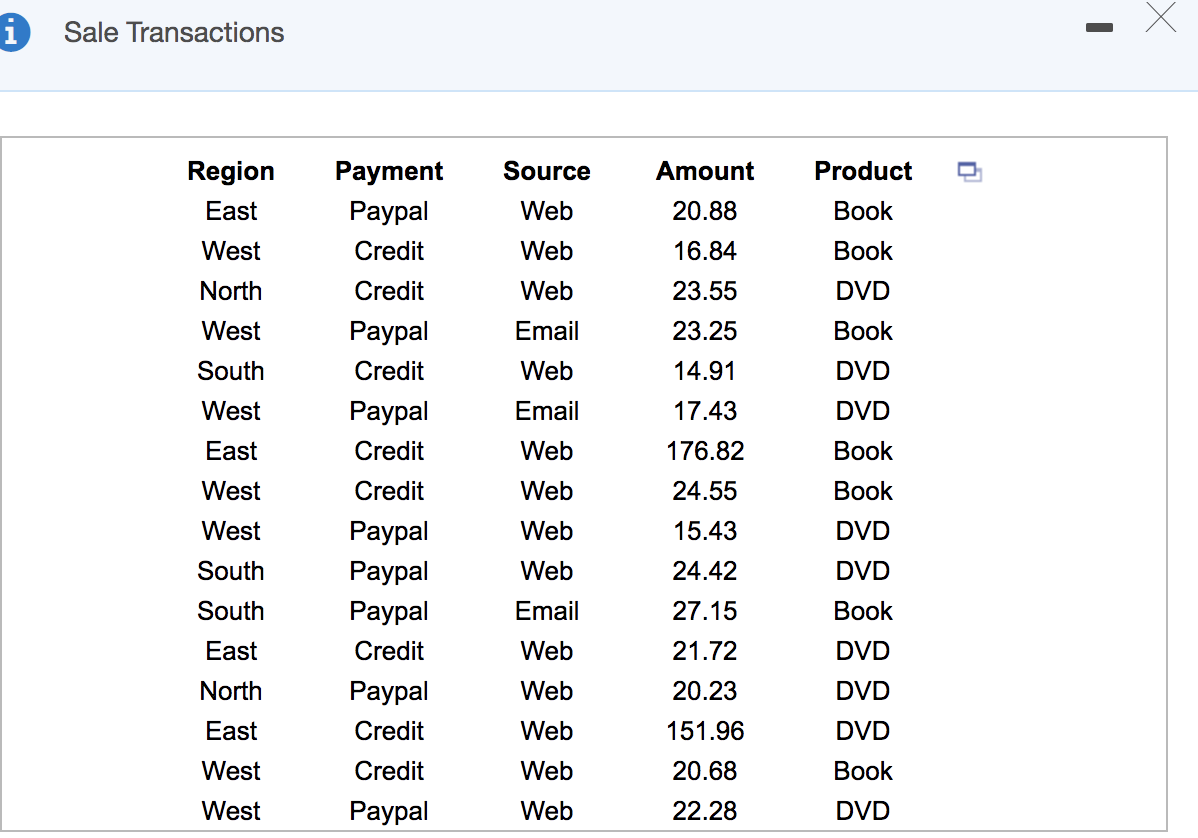Image resolution: width=1198 pixels, height=838 pixels.
Task: Click Paypal in the 23.25 row
Action: coord(389,331)
